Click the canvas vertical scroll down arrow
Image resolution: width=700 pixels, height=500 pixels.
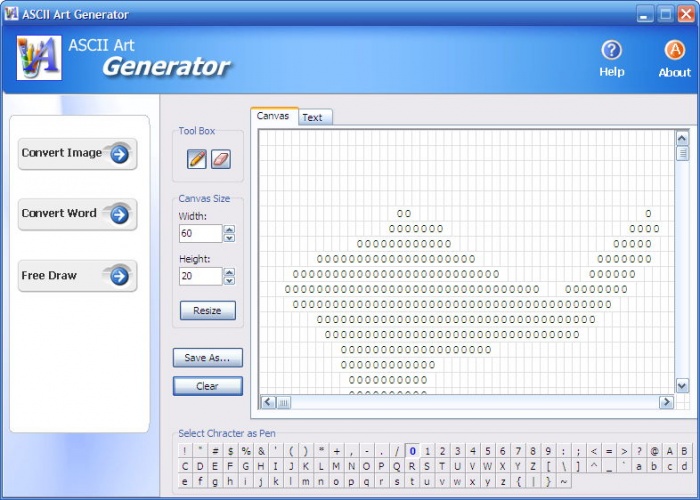click(x=682, y=385)
